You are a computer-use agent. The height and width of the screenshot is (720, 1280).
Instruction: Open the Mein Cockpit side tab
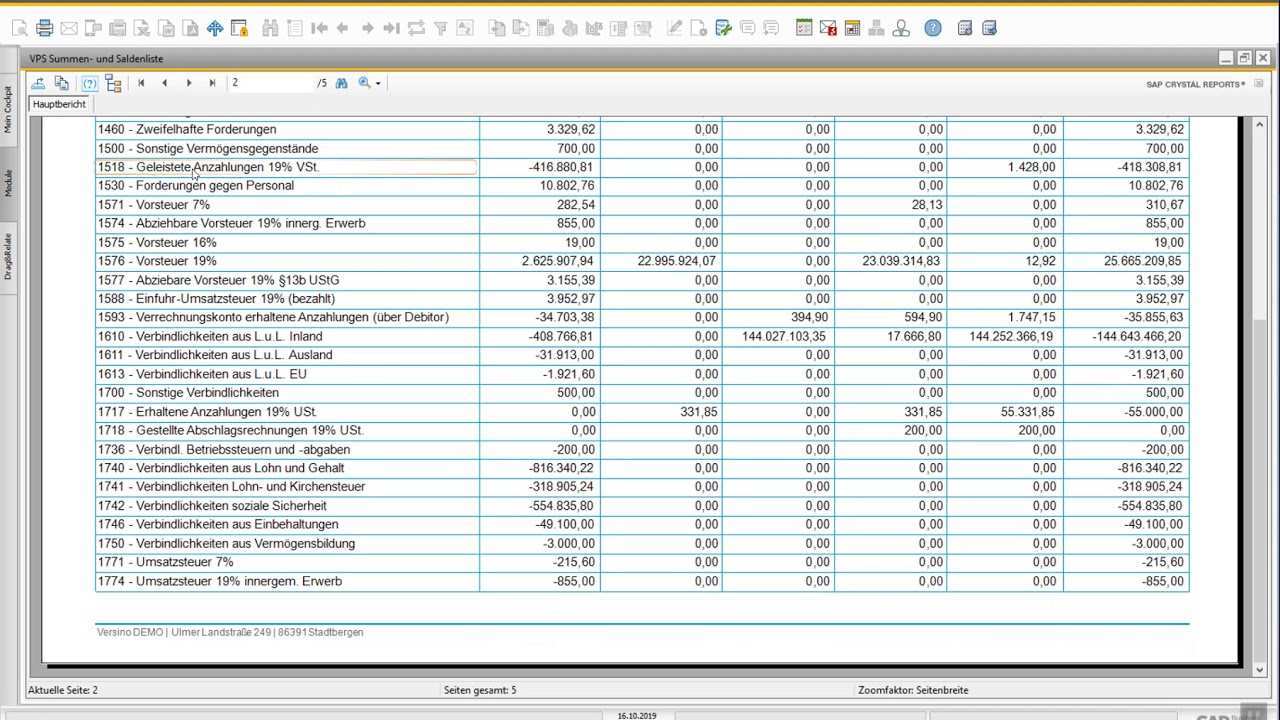(x=8, y=108)
